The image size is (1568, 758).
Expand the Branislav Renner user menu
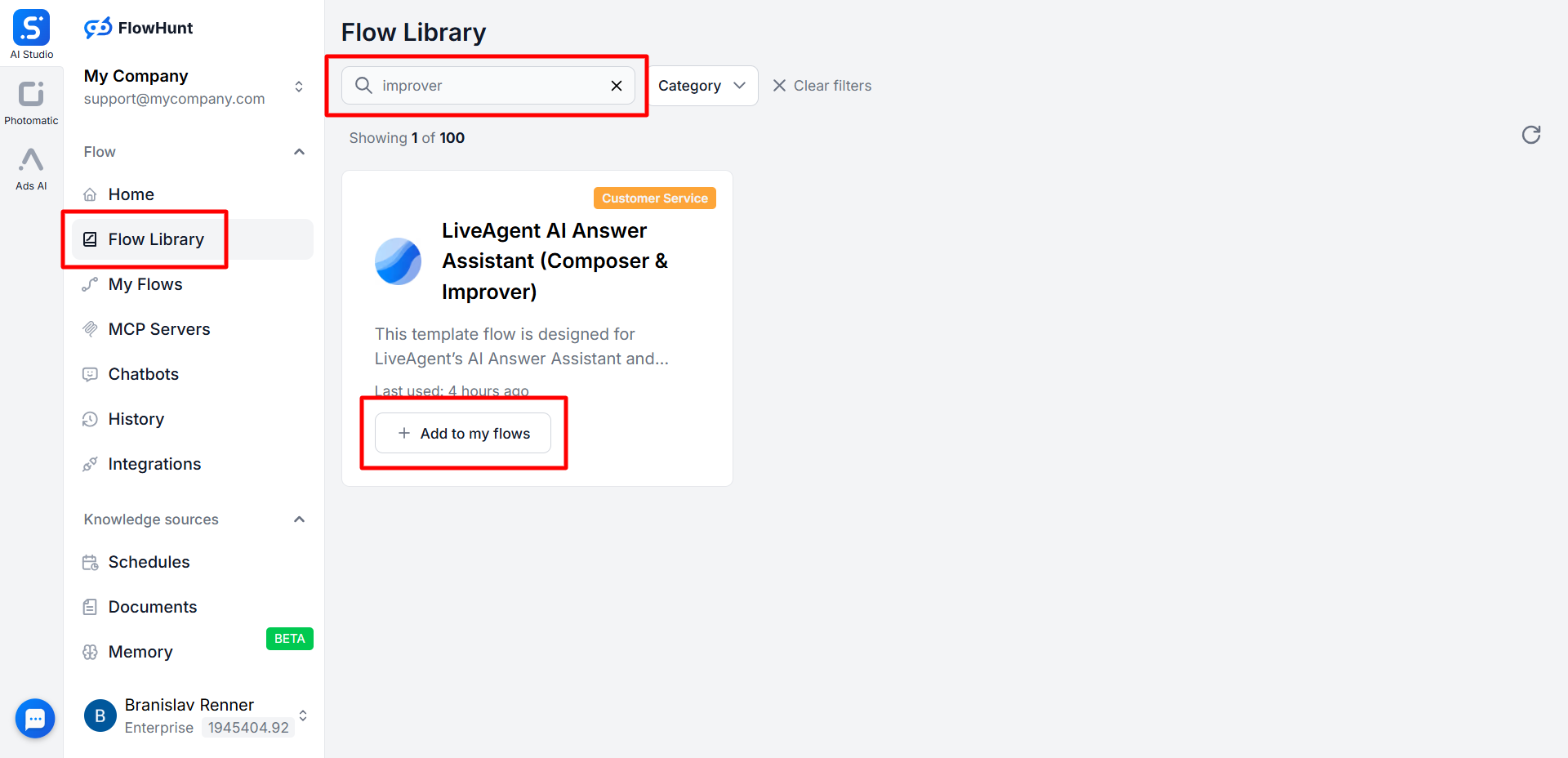click(302, 716)
